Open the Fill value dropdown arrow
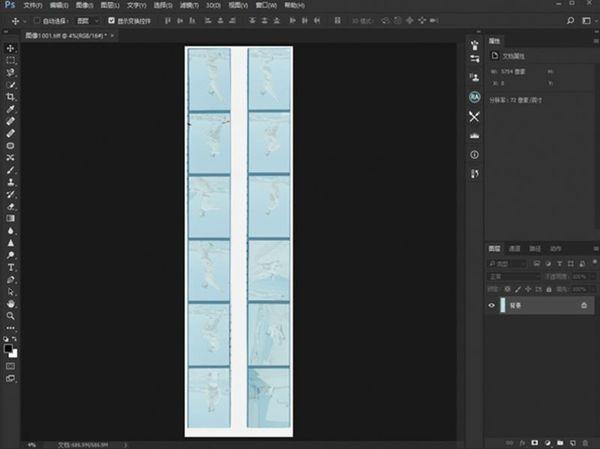Screen dimensions: 600x449 click(593, 289)
